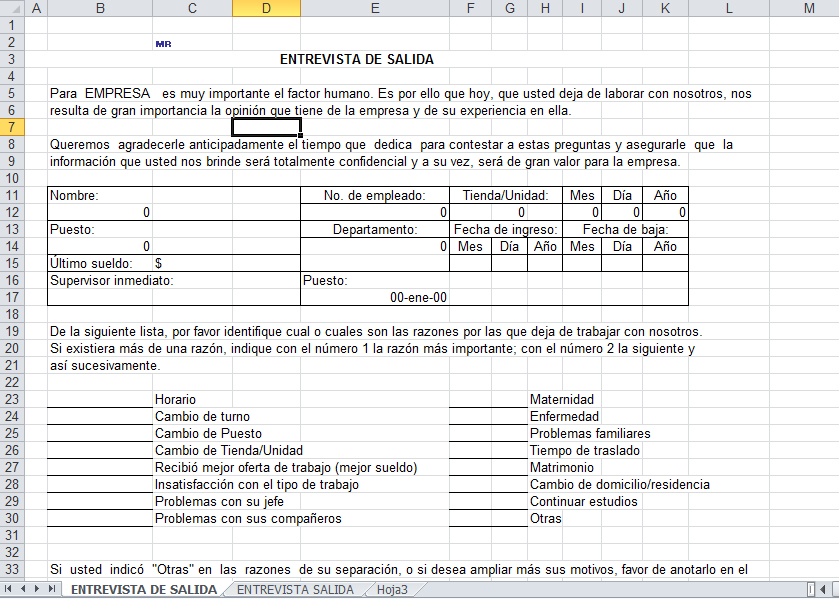Viewport: 839px width, 599px height.
Task: Click Insatisfacción con el tipo de trabajo
Action: pos(257,484)
